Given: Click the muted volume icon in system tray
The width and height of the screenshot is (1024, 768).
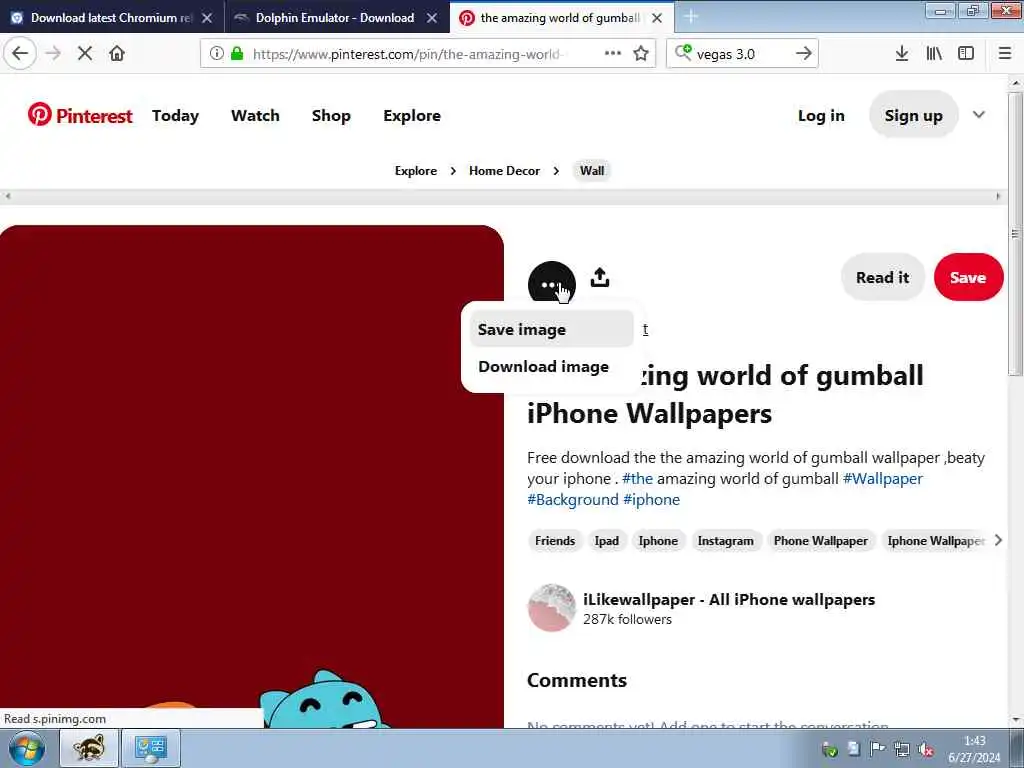Looking at the screenshot, I should (925, 749).
